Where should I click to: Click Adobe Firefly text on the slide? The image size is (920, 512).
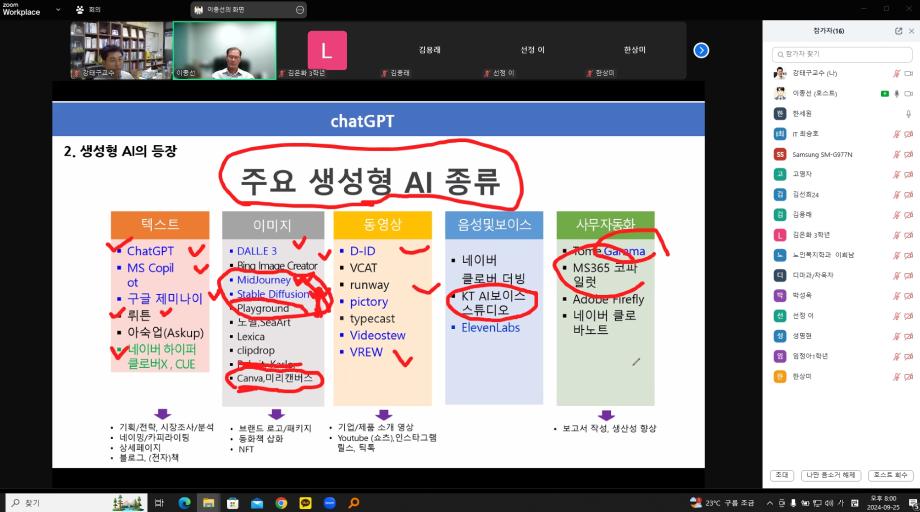(x=608, y=299)
